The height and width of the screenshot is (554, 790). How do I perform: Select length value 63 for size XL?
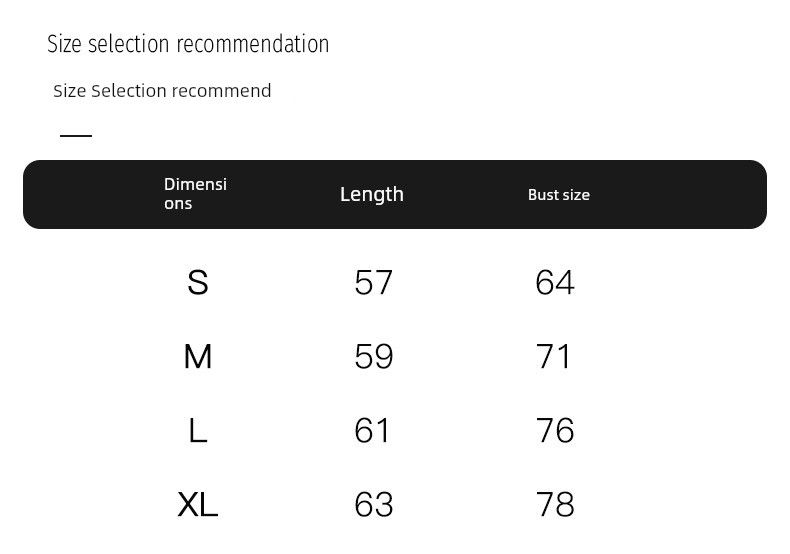[374, 505]
